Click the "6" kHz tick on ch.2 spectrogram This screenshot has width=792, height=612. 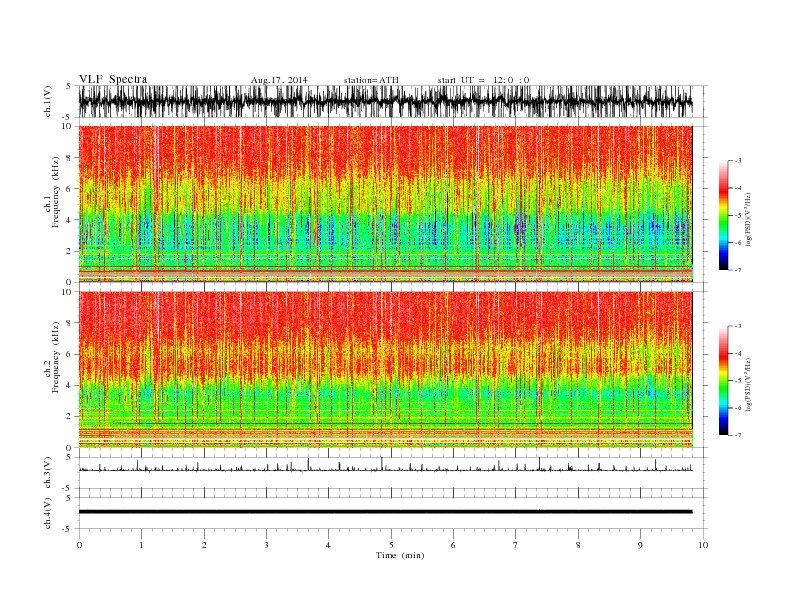pyautogui.click(x=69, y=354)
